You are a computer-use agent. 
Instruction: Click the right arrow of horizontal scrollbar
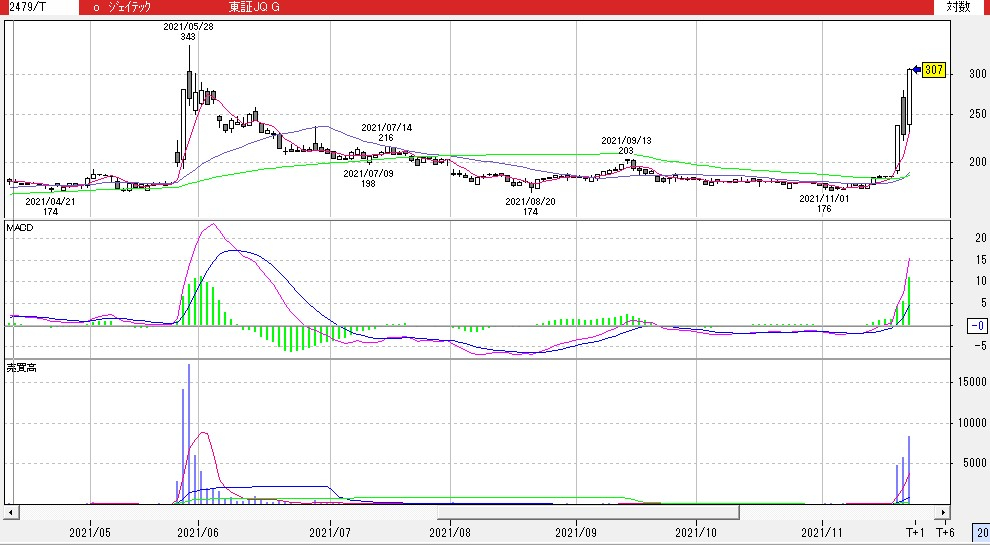coord(942,513)
